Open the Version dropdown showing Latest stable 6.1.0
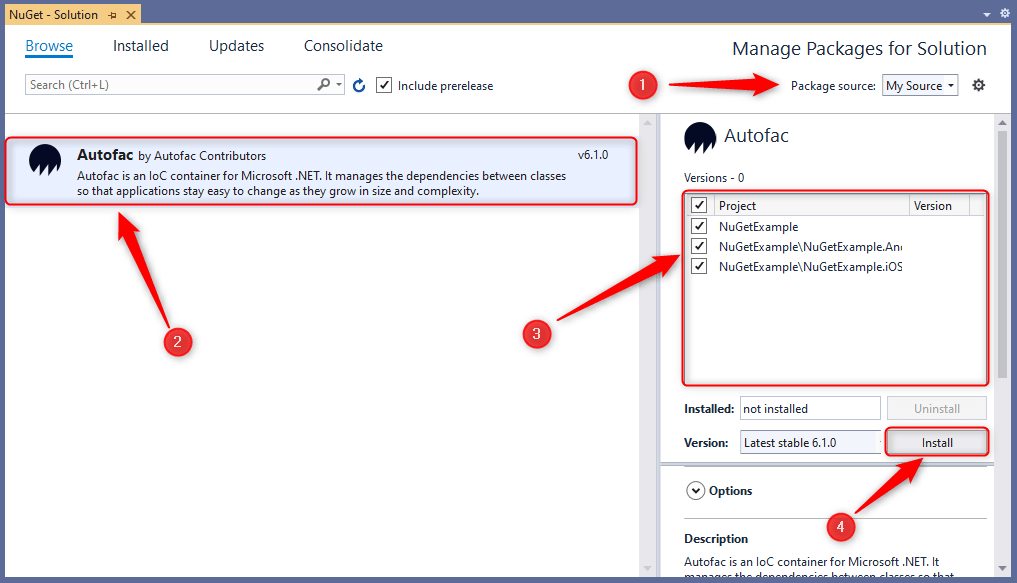 point(810,442)
